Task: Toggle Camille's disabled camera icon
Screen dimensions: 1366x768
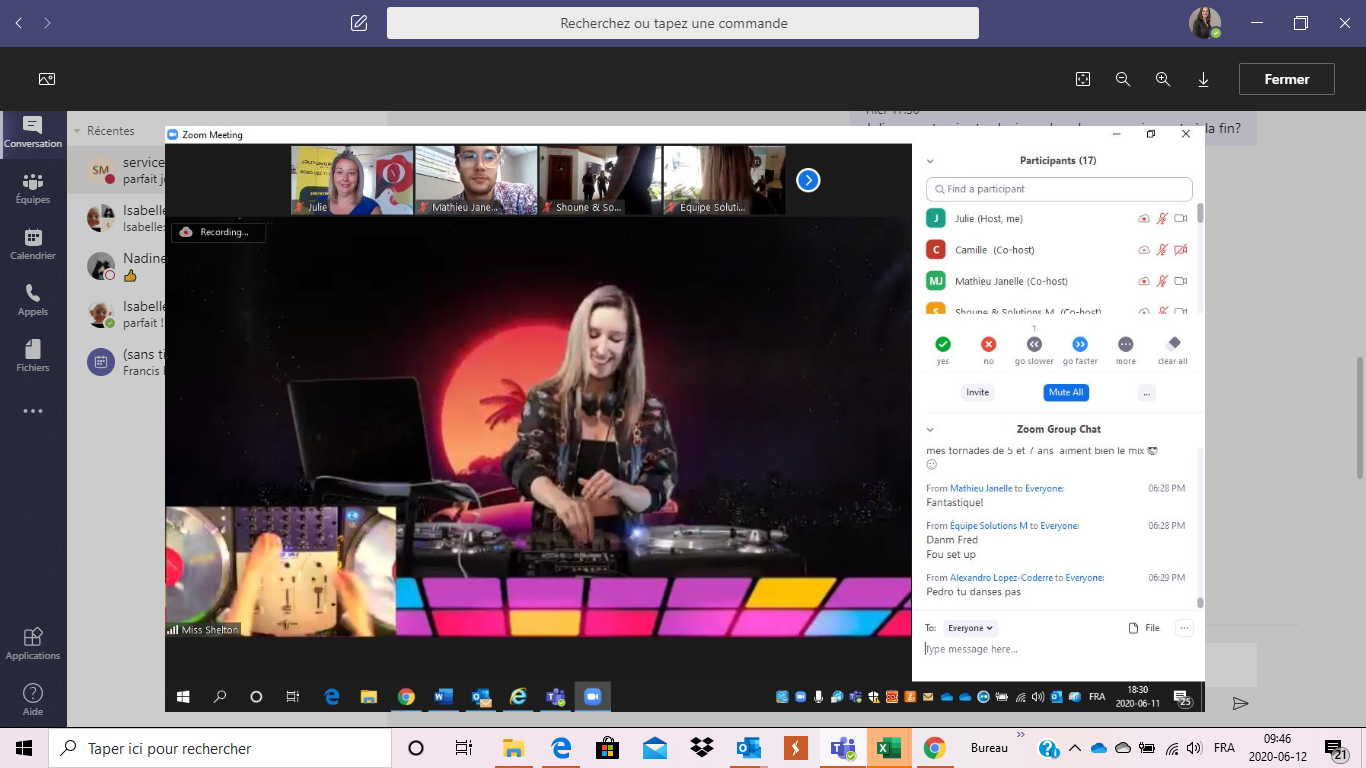Action: [x=1180, y=250]
